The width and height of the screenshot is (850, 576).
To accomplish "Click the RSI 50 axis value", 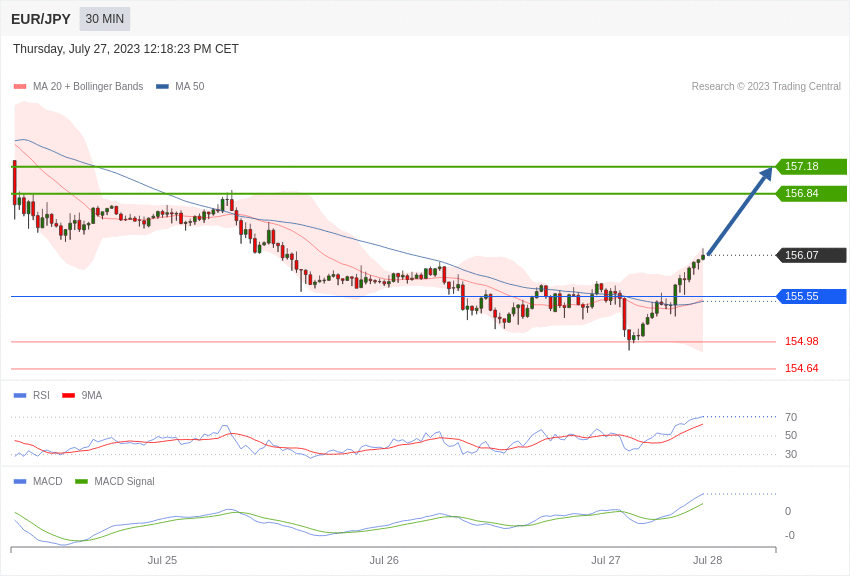I will click(x=791, y=436).
